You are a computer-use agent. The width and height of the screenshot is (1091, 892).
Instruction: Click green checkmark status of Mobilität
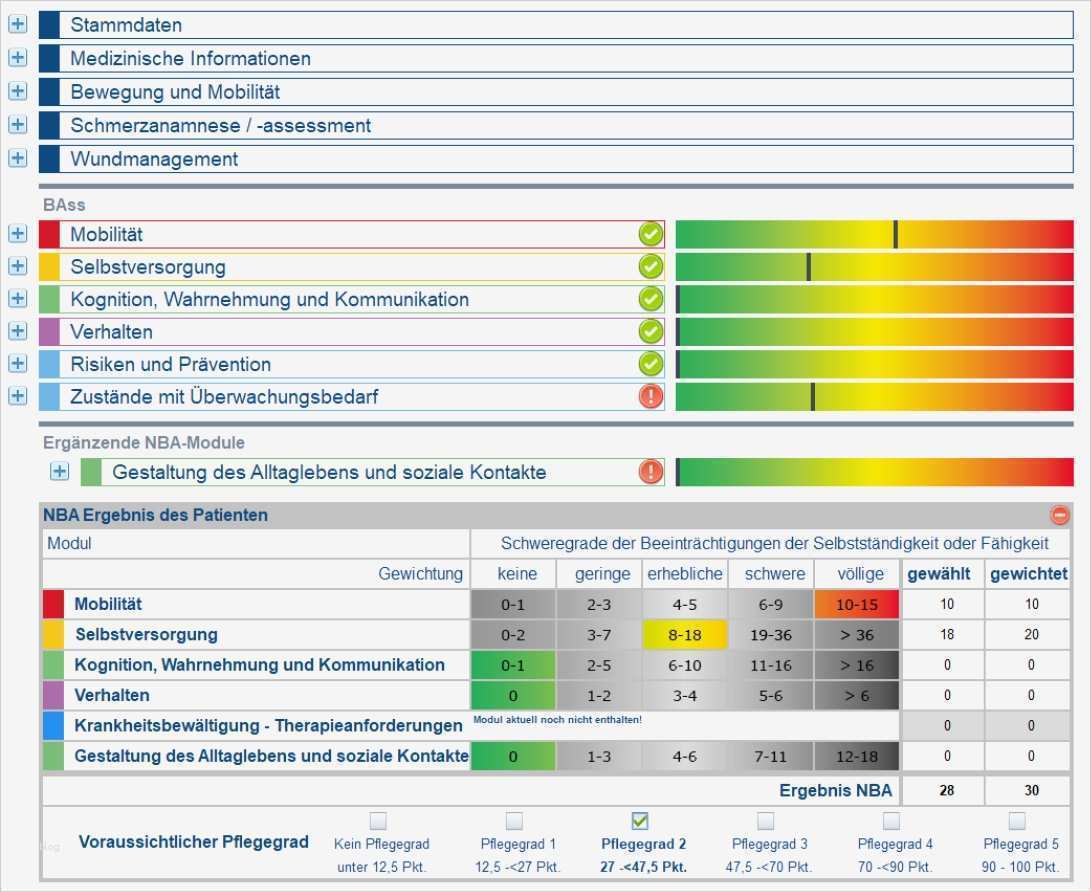tap(651, 234)
